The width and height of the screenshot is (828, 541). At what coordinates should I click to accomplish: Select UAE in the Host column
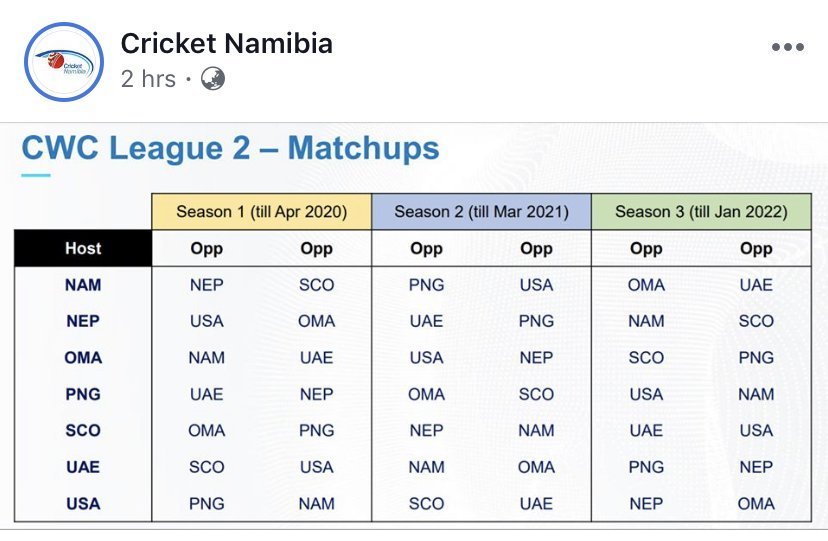click(x=83, y=467)
